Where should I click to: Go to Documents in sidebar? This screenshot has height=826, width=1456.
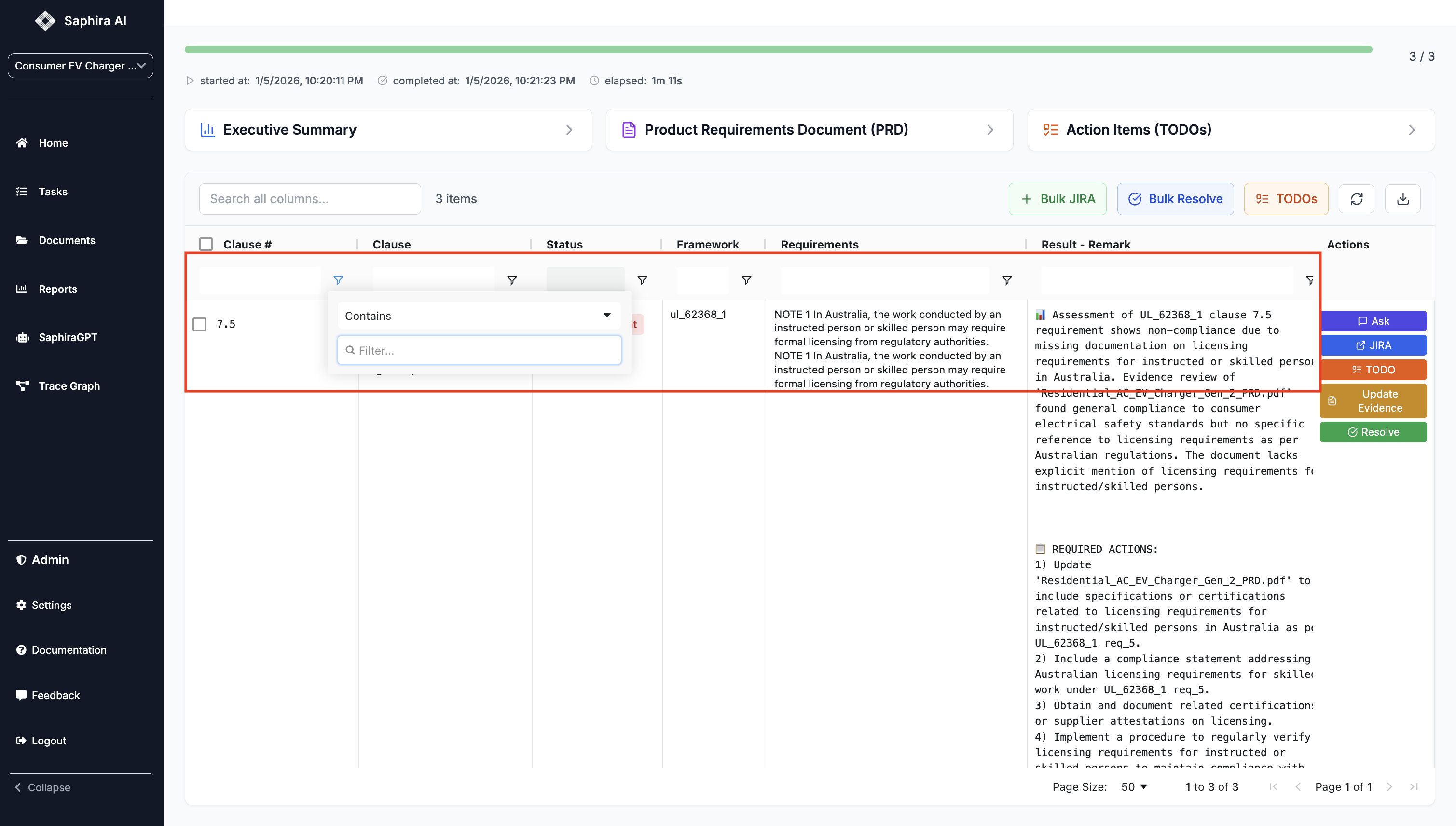[x=67, y=240]
